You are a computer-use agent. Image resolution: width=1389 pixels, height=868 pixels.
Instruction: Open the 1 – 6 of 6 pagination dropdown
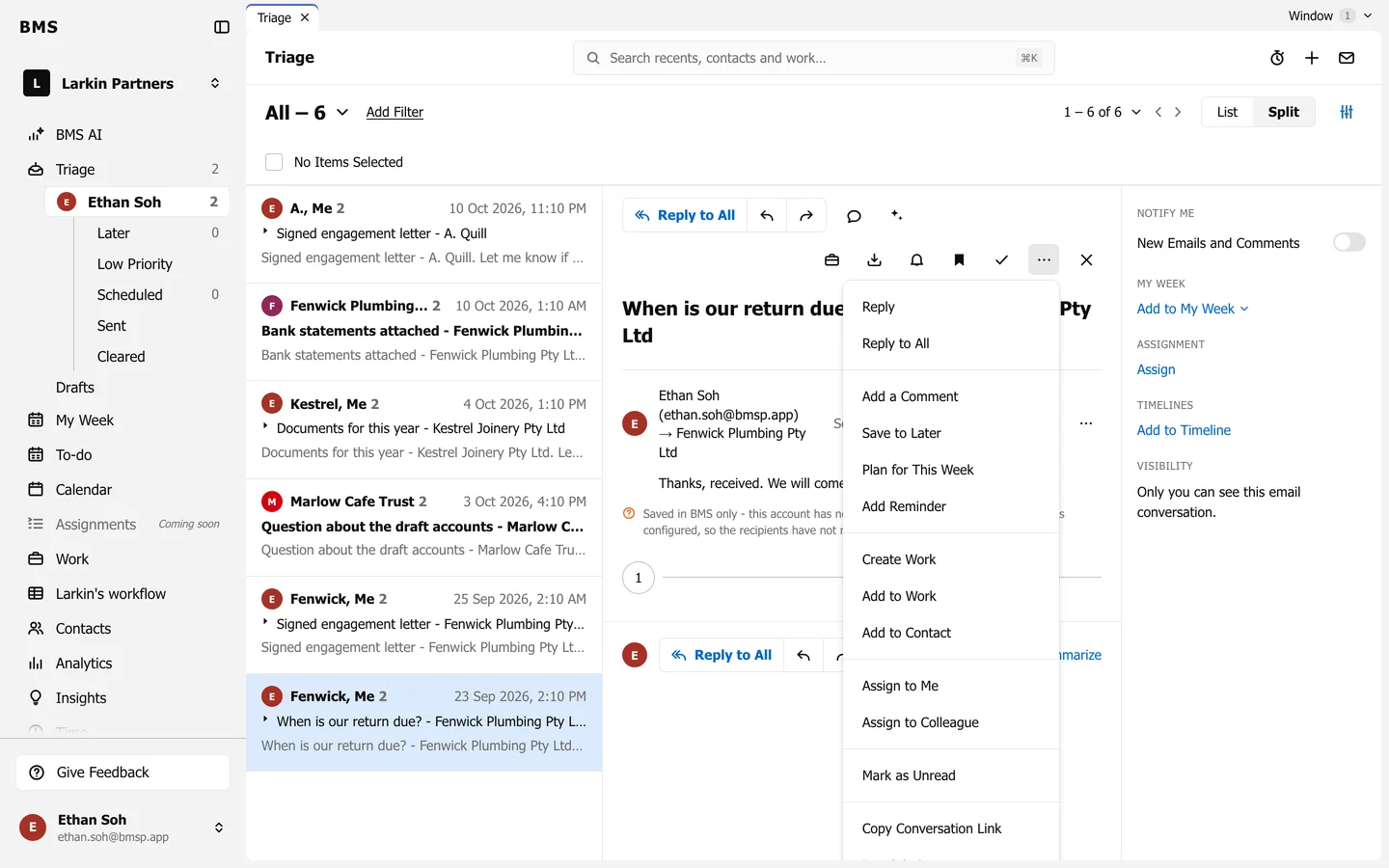click(1102, 112)
